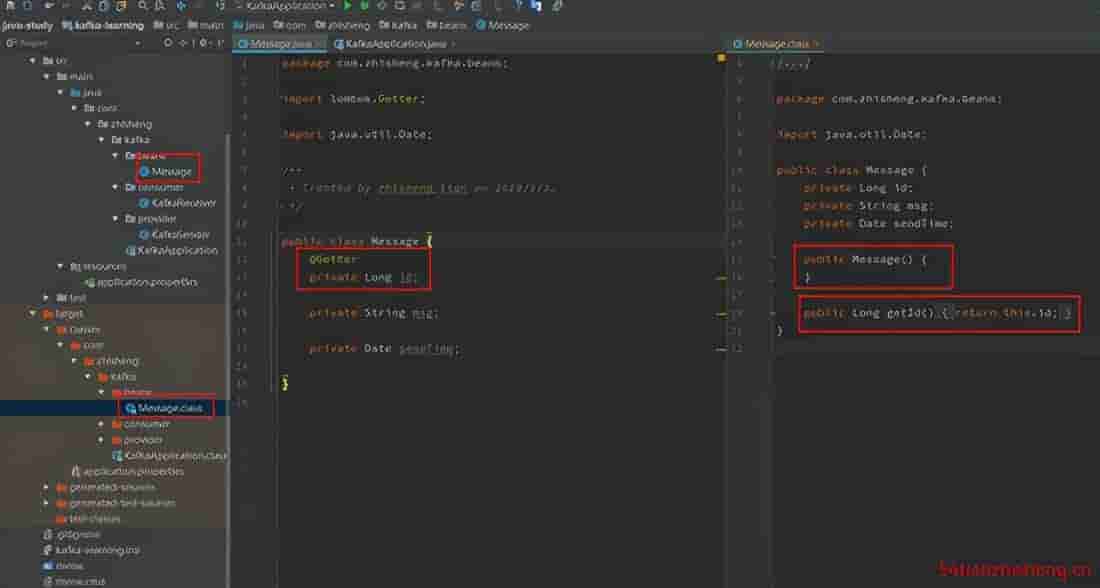Image resolution: width=1100 pixels, height=588 pixels.
Task: Open KafkaReceiver class in project tree
Action: coord(183,203)
